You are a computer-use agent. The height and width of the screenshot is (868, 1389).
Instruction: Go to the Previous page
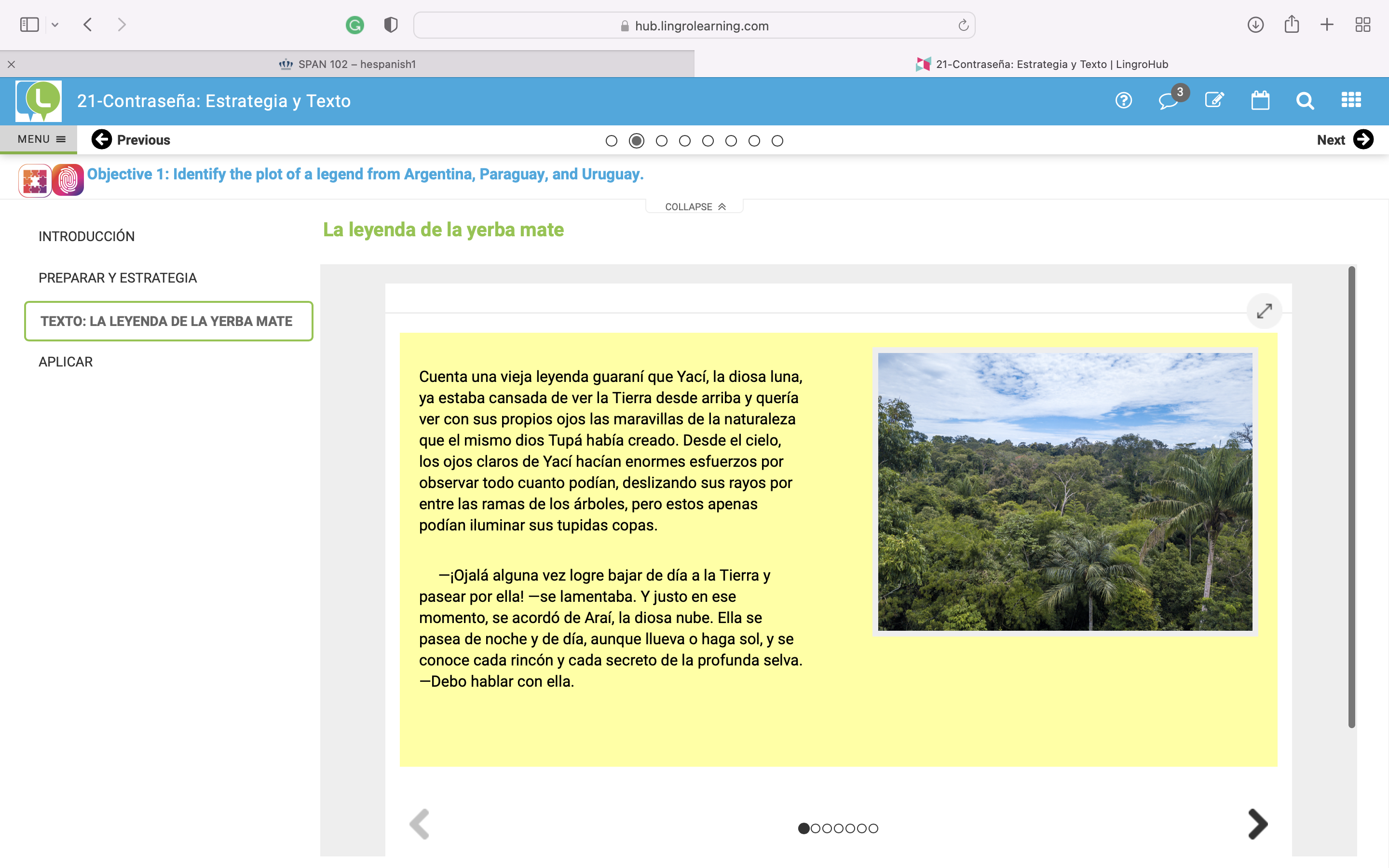pyautogui.click(x=131, y=139)
